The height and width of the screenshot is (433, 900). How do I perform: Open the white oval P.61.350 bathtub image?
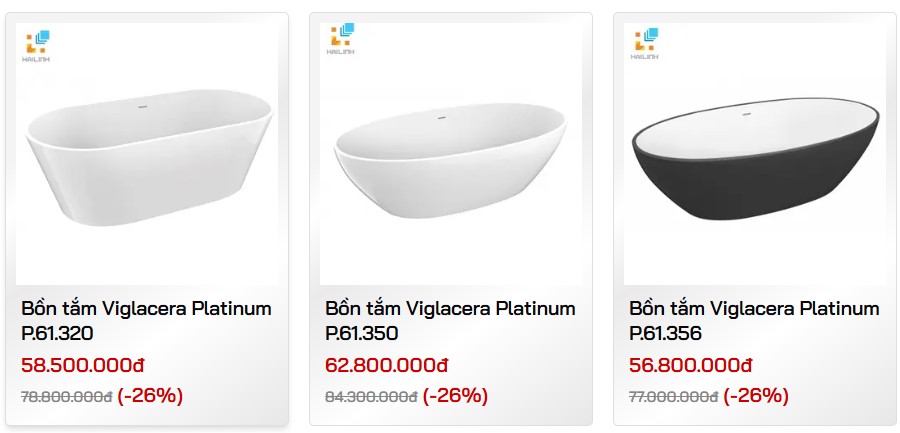(x=450, y=160)
